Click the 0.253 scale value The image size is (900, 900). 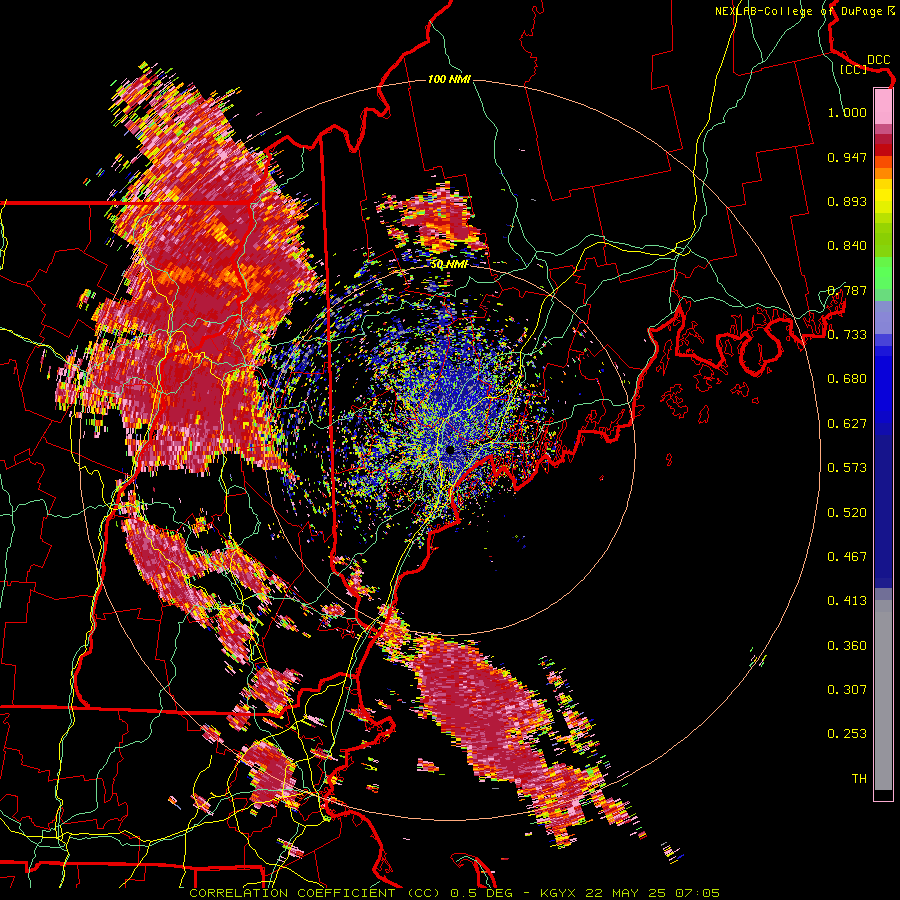(x=847, y=734)
